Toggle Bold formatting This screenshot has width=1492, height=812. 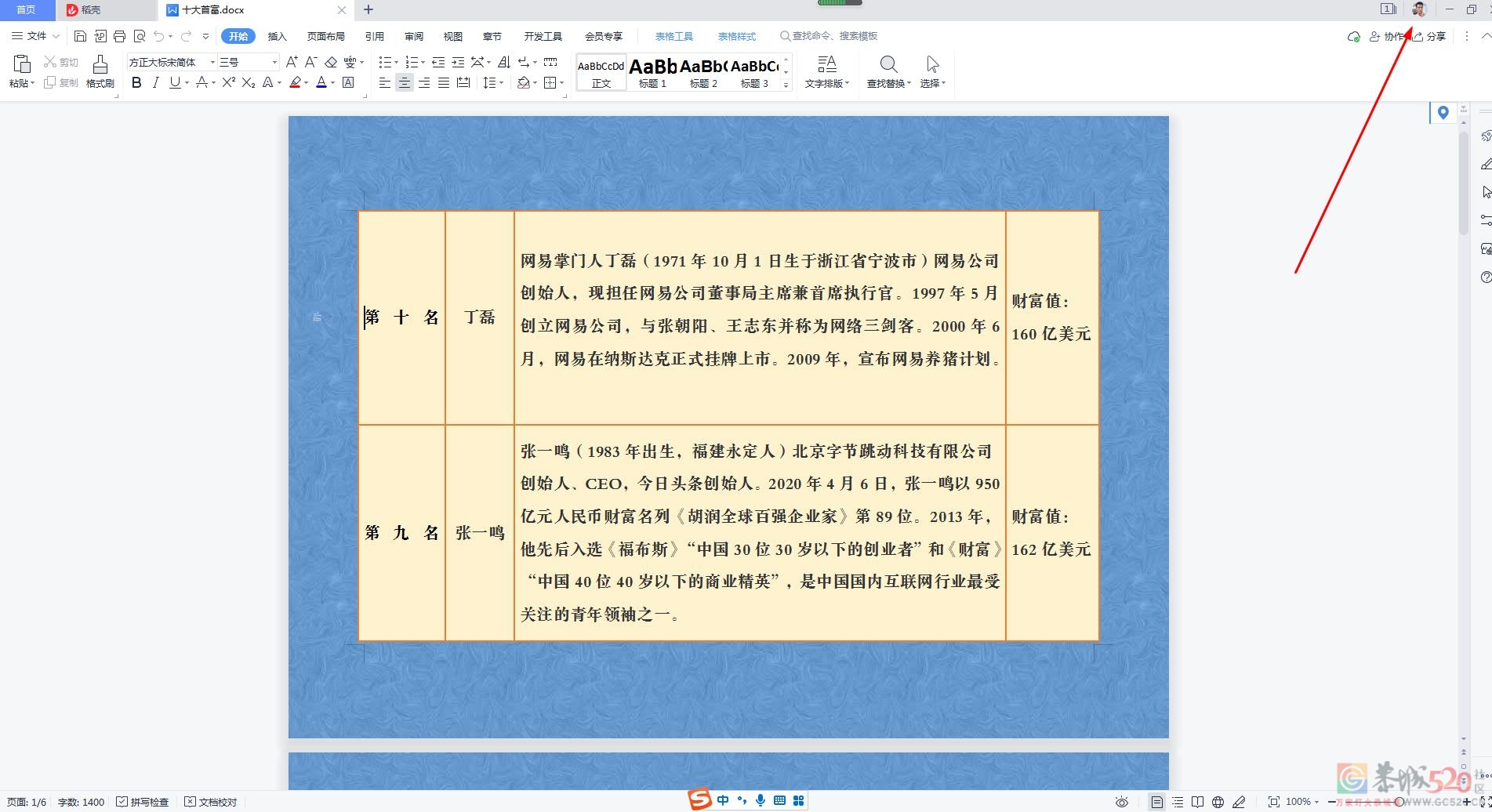[136, 82]
